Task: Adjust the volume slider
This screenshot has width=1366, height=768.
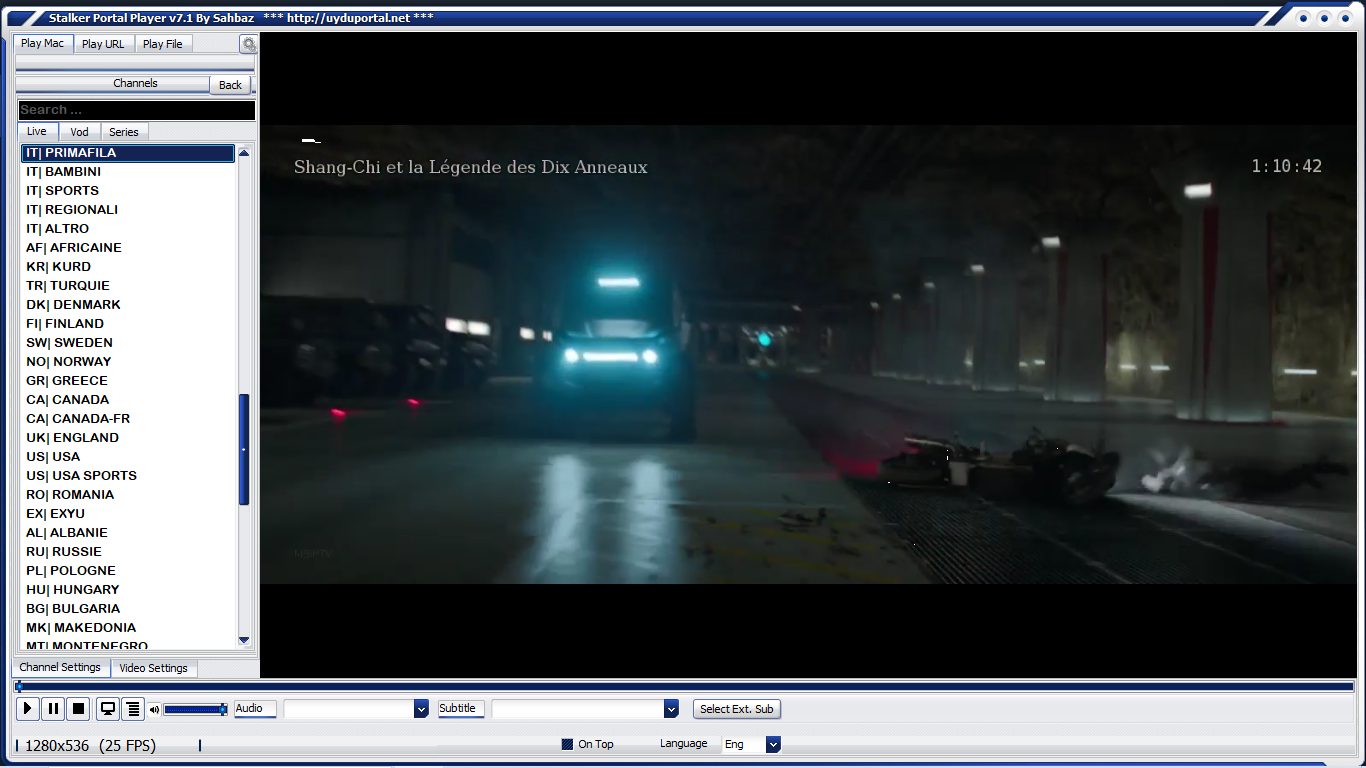Action: pos(196,709)
